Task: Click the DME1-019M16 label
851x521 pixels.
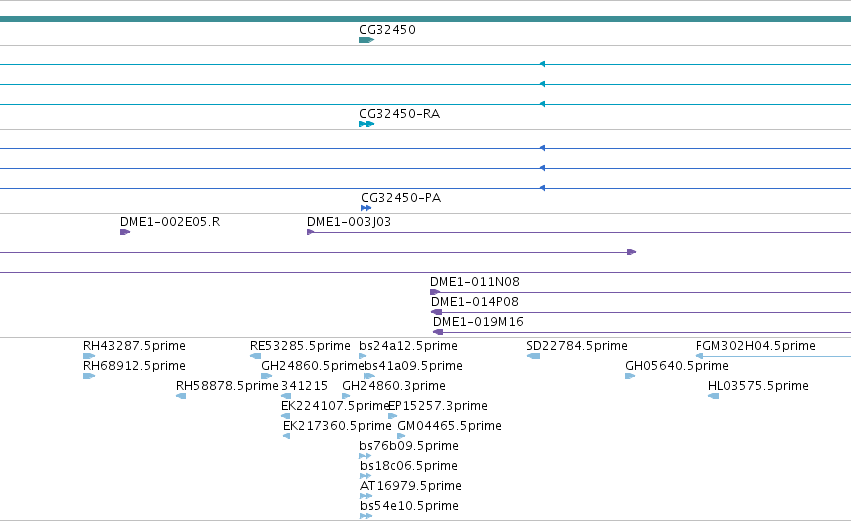Action: point(478,322)
